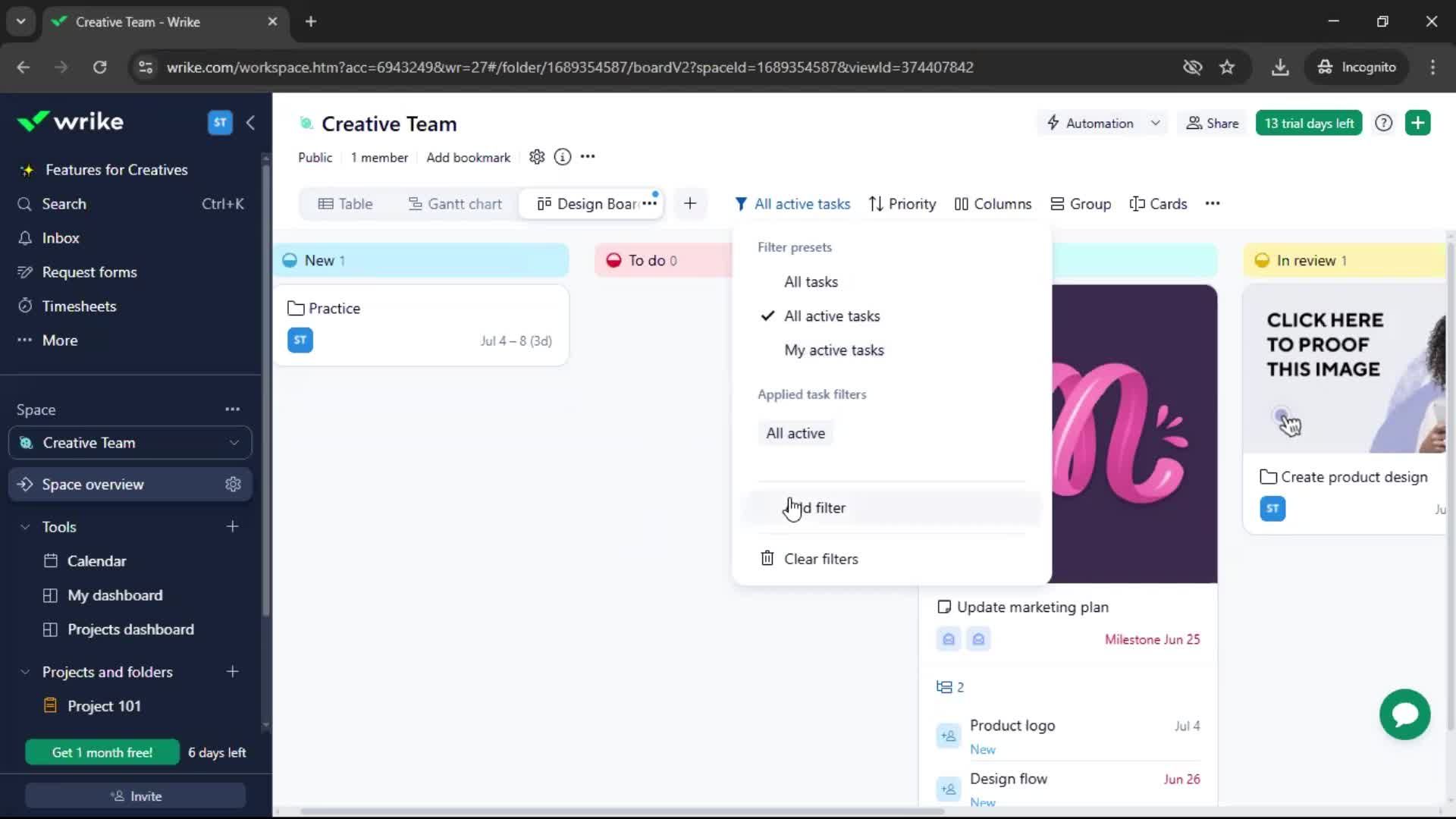Expand the Automation dropdown arrow
This screenshot has width=1456, height=819.
(1155, 123)
